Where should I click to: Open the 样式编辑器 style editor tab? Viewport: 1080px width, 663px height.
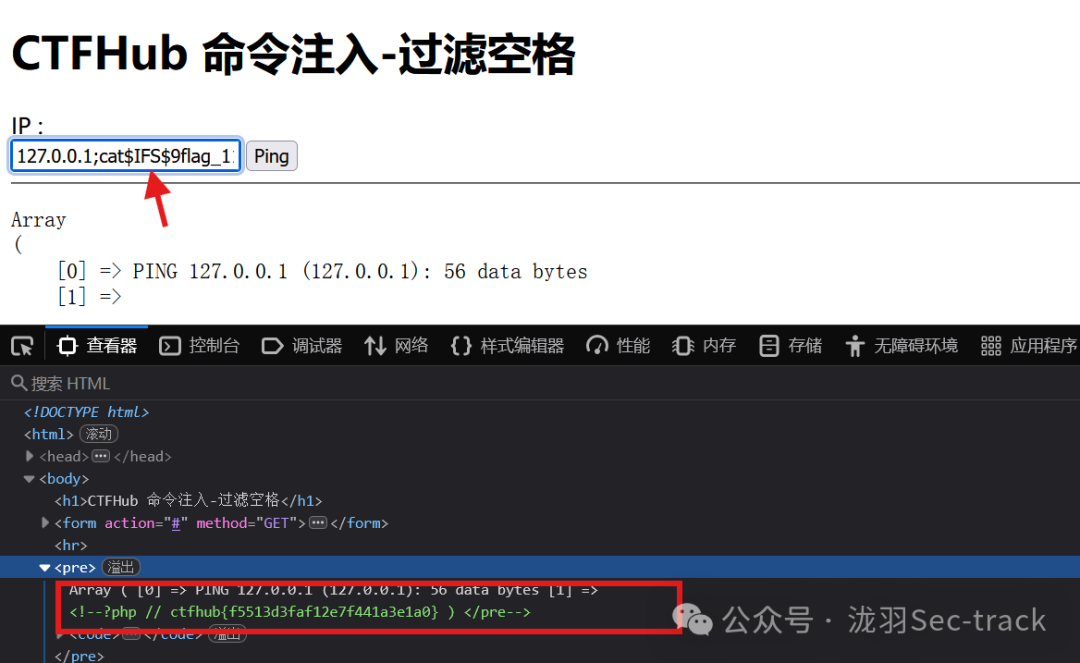pos(507,346)
